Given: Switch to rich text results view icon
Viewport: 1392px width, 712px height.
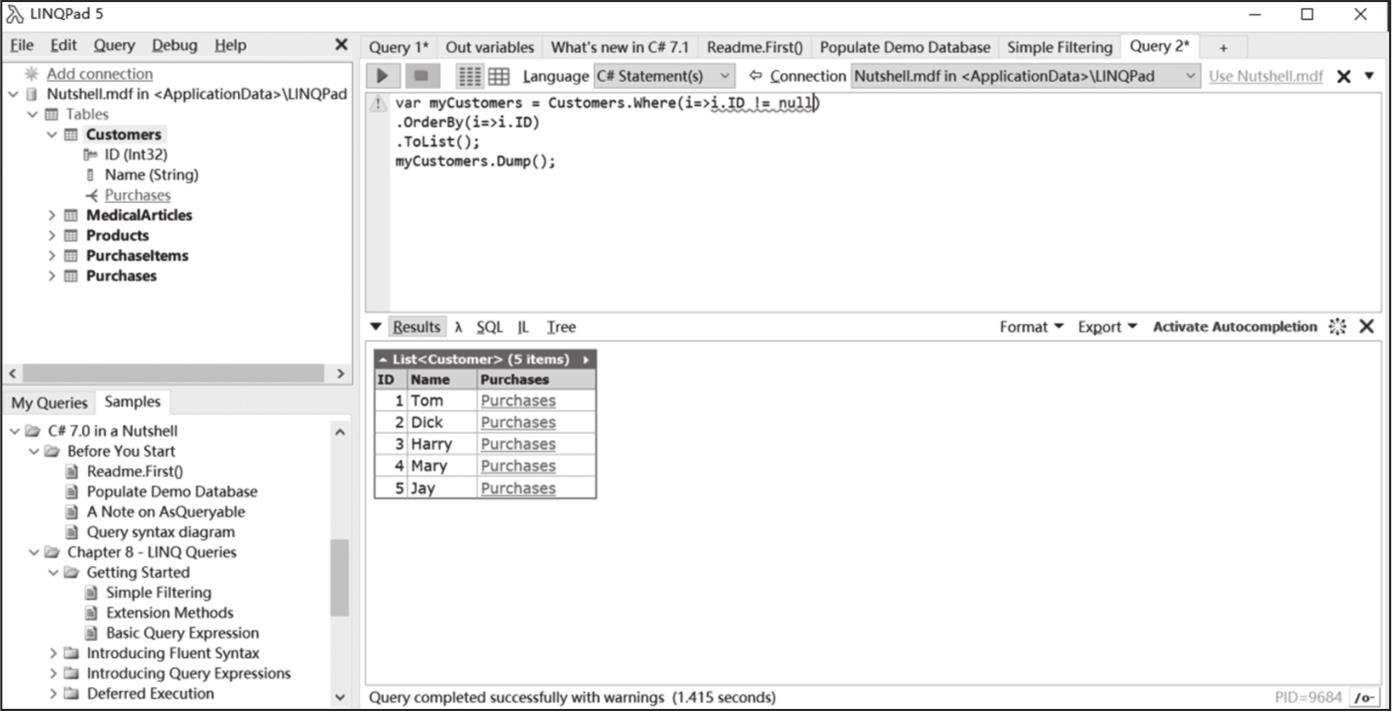Looking at the screenshot, I should pos(469,76).
